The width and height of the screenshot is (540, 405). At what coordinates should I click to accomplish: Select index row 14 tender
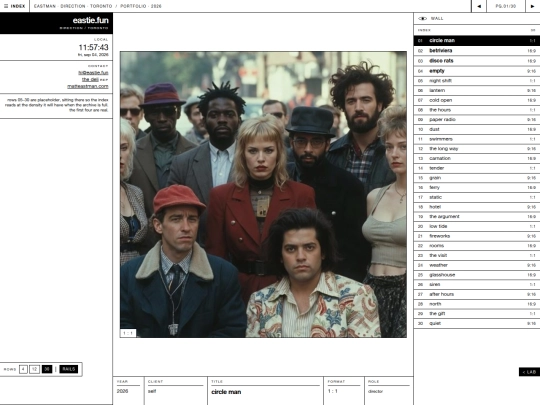[x=477, y=168]
